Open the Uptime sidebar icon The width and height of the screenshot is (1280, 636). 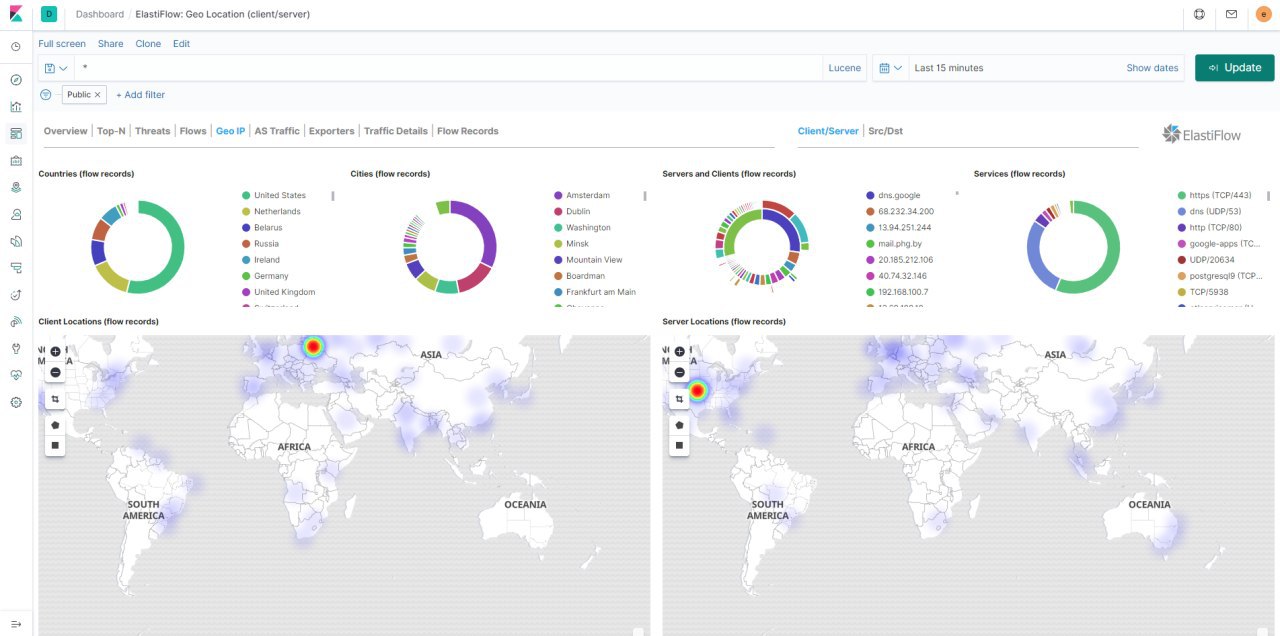pyautogui.click(x=16, y=322)
